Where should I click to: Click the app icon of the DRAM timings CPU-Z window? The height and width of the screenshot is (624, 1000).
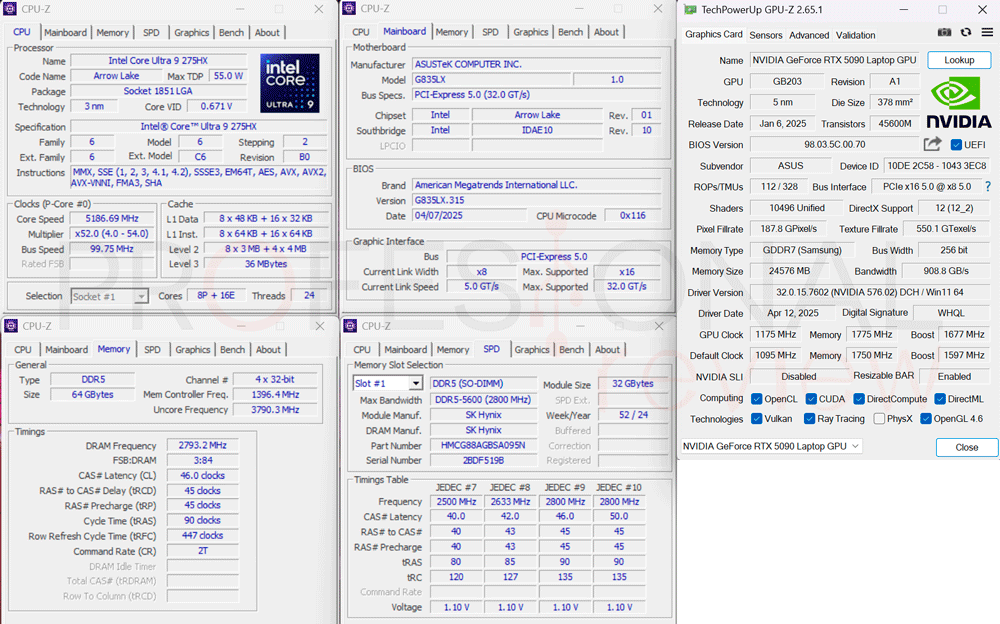(x=11, y=326)
